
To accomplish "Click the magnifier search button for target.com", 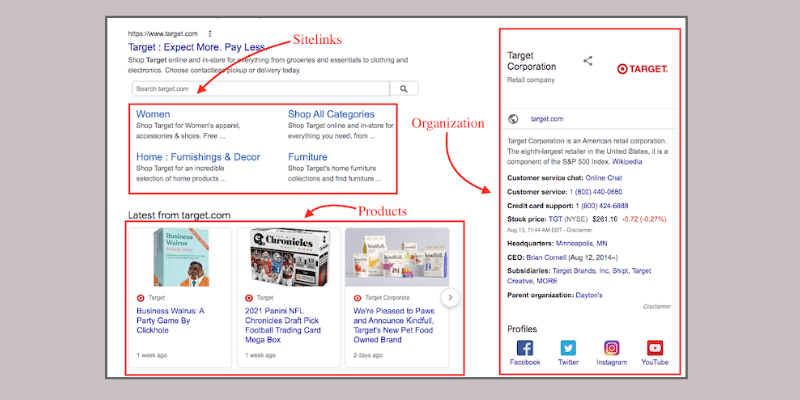I will click(x=404, y=89).
